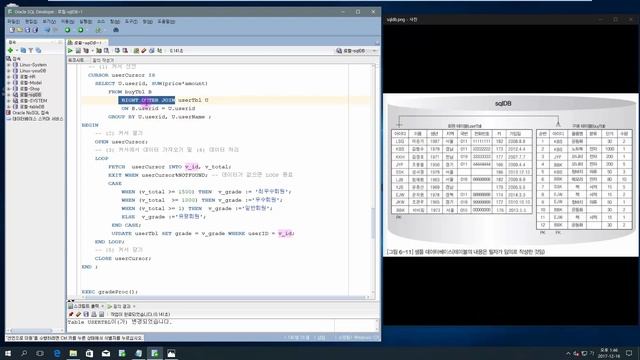The height and width of the screenshot is (360, 640).
Task: Select the Query Result tab
Action: (121, 306)
